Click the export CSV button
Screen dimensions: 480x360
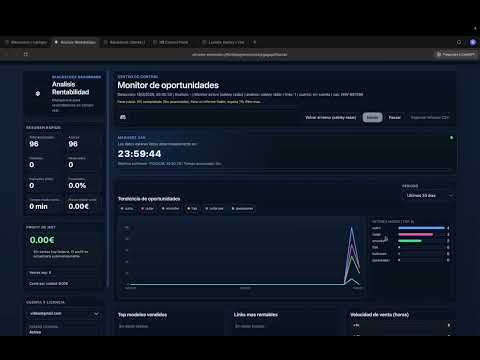tap(430, 117)
